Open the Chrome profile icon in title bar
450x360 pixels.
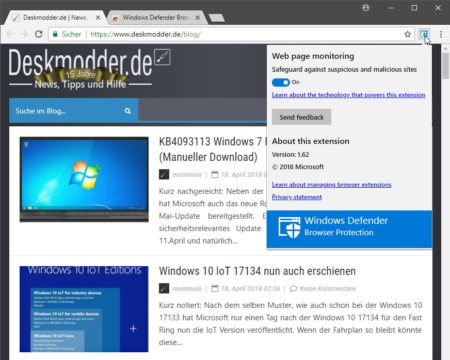click(x=366, y=8)
